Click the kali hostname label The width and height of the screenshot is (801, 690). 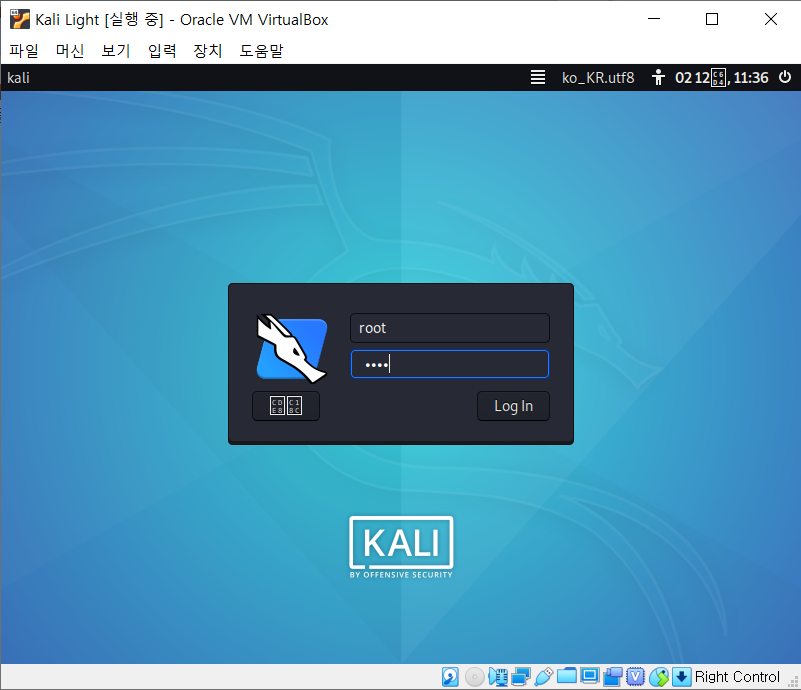pyautogui.click(x=18, y=78)
